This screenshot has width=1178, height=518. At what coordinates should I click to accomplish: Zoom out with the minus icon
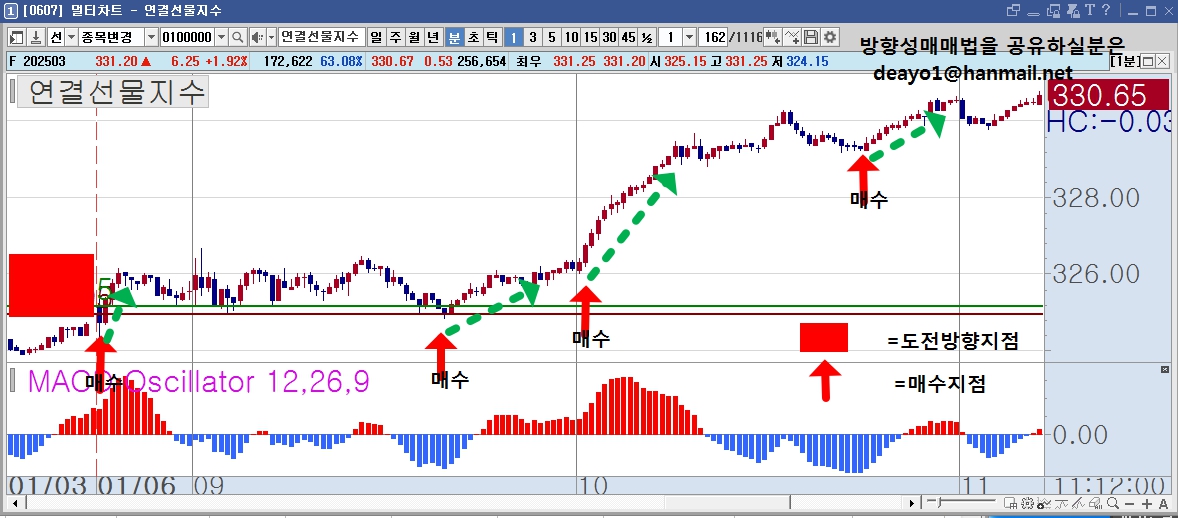pyautogui.click(x=1129, y=504)
